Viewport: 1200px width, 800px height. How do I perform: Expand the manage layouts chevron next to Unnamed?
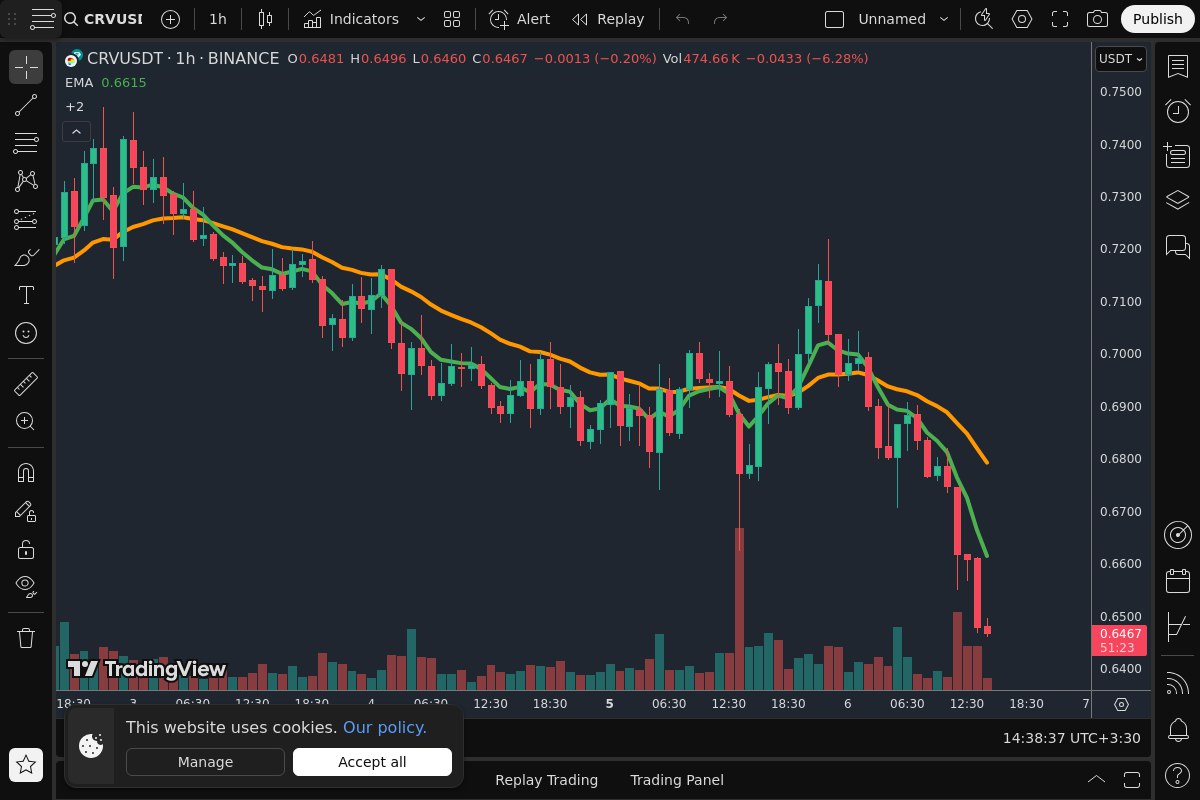click(943, 19)
